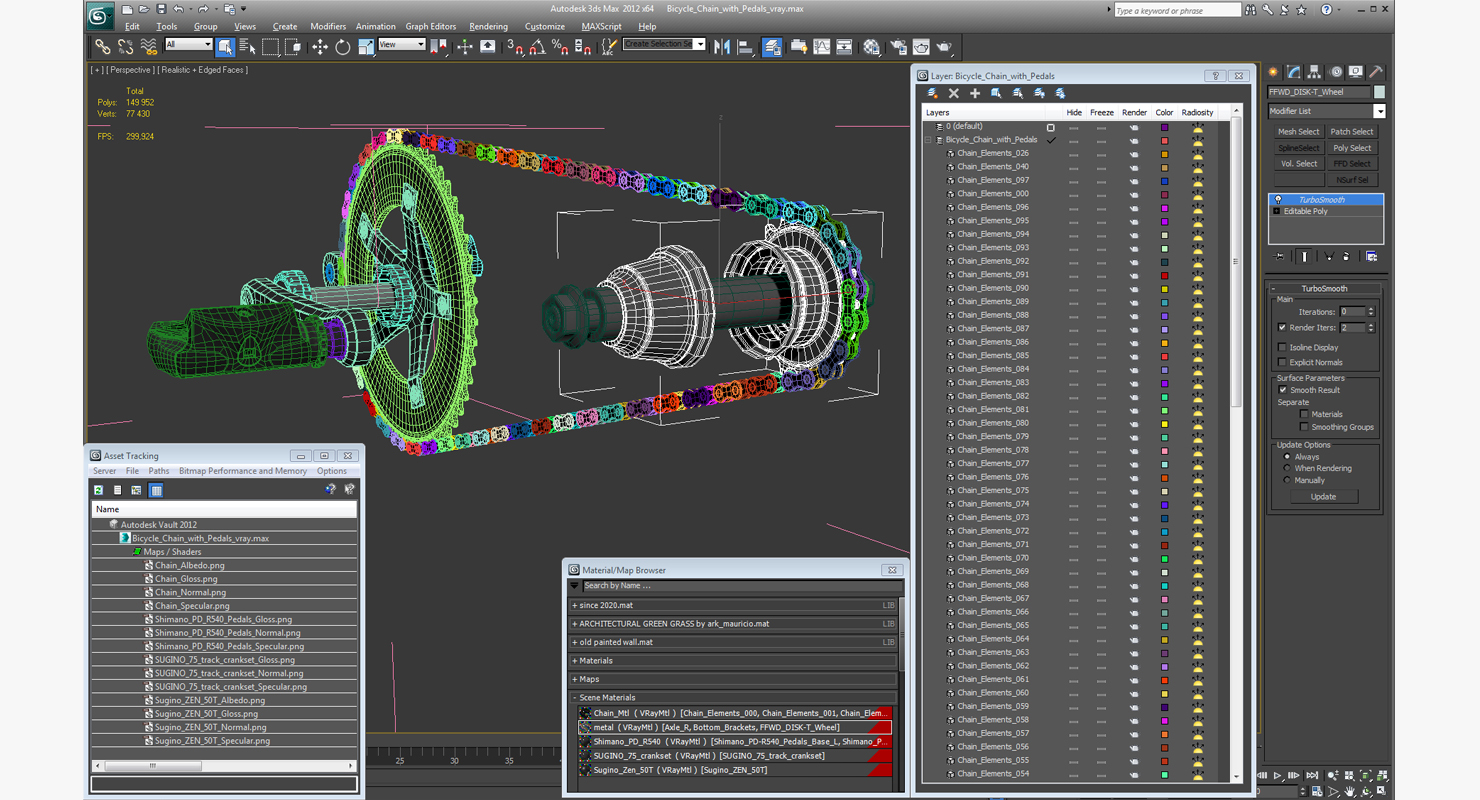
Task: Click the Poly Select button
Action: pyautogui.click(x=1352, y=148)
